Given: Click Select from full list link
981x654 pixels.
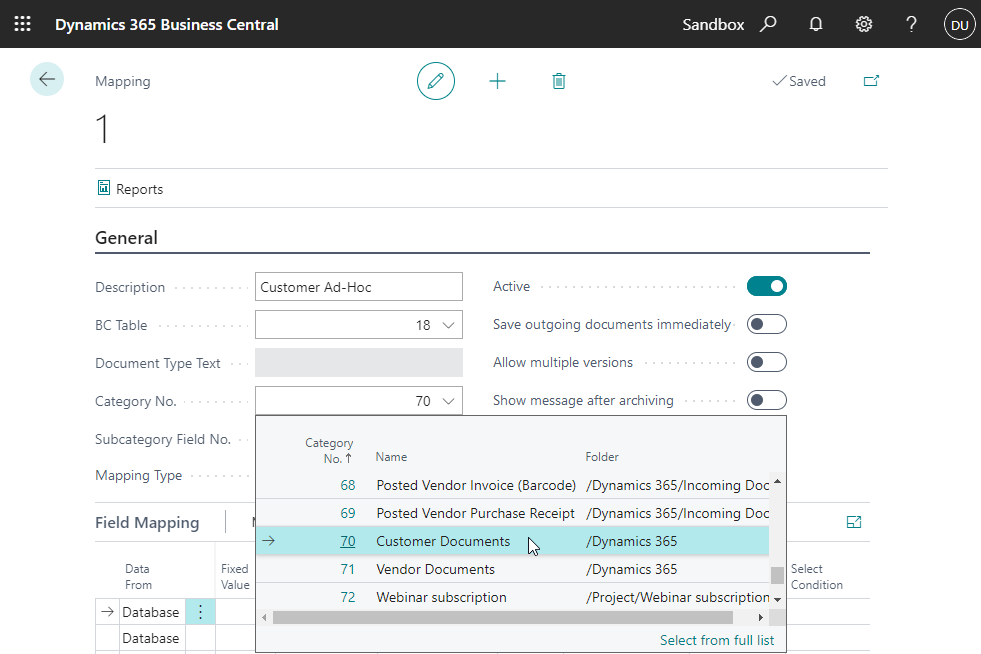Looking at the screenshot, I should point(716,640).
